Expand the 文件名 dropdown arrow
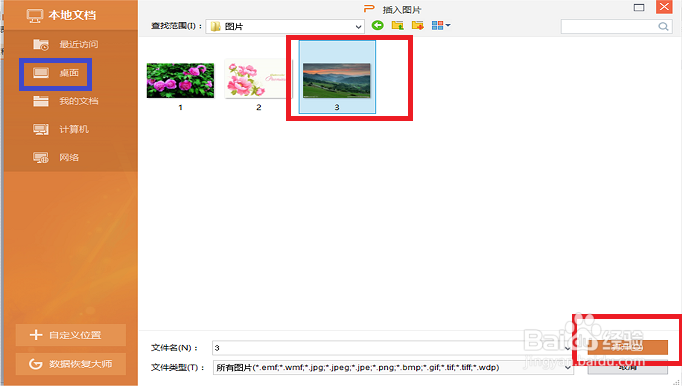This screenshot has width=682, height=386. coord(568,348)
